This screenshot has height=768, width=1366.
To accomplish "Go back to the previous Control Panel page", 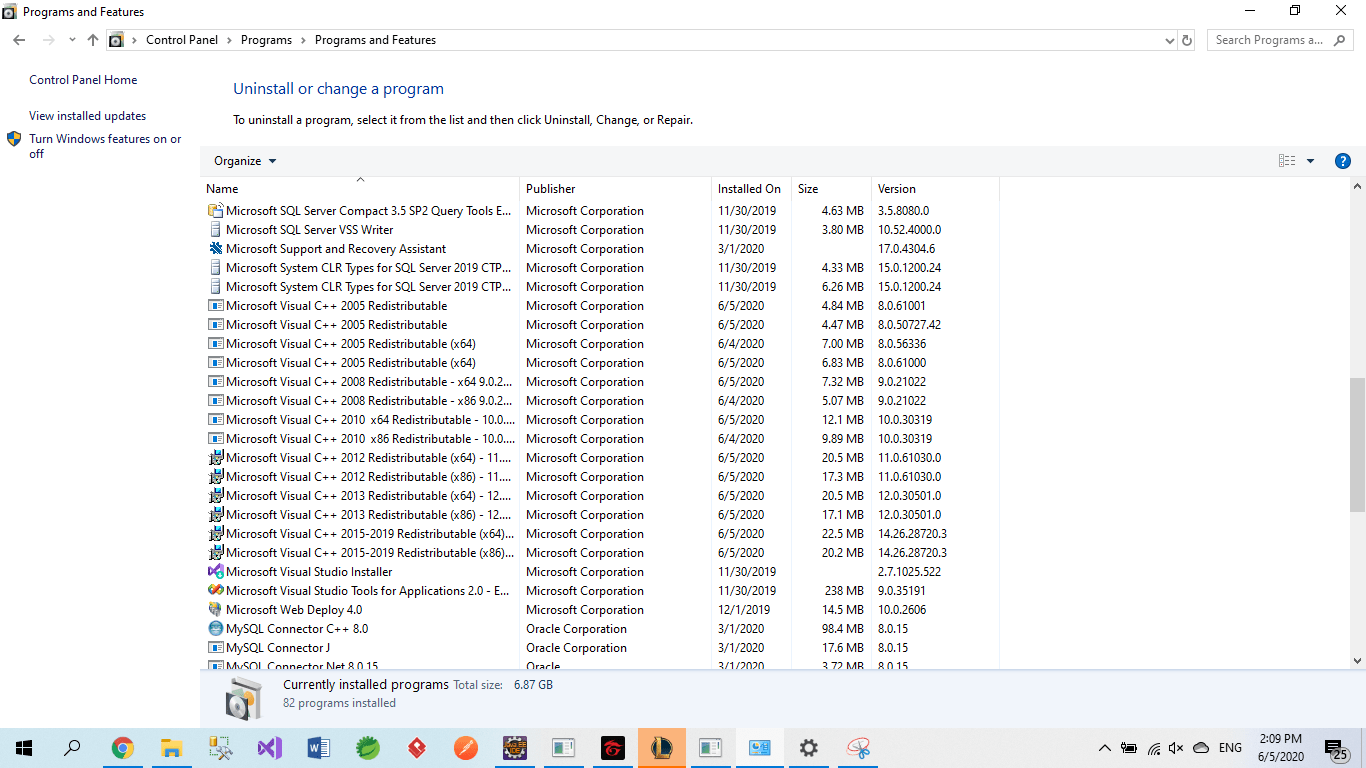I will tap(19, 40).
